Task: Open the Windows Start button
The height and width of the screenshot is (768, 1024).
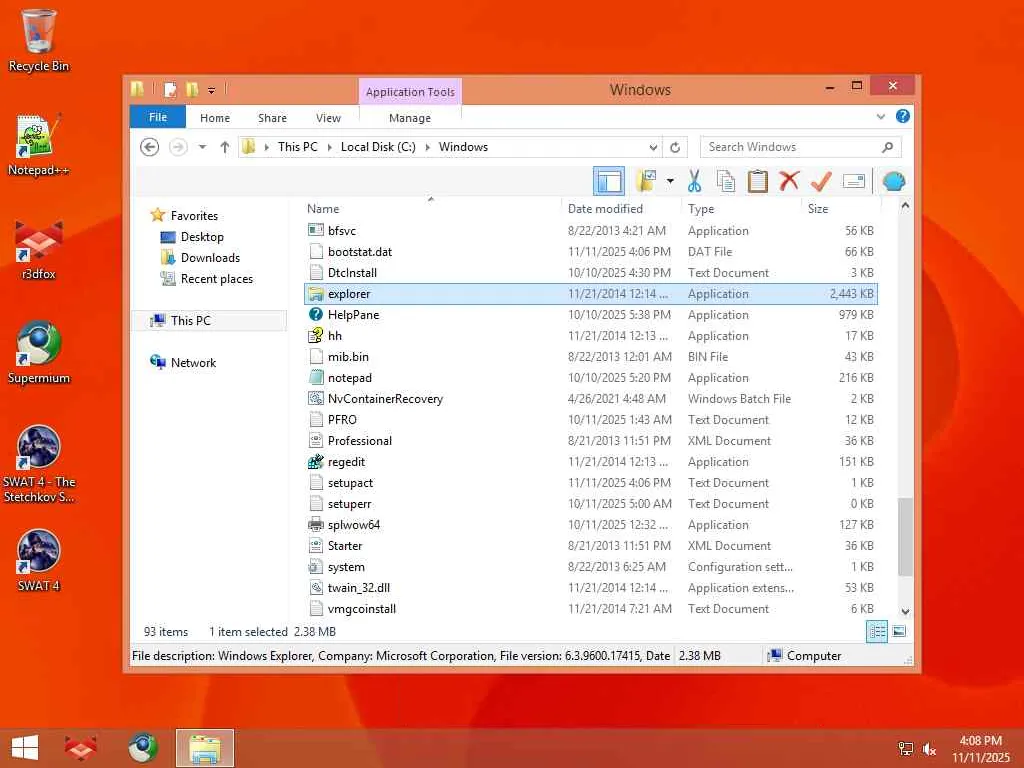Action: point(25,748)
